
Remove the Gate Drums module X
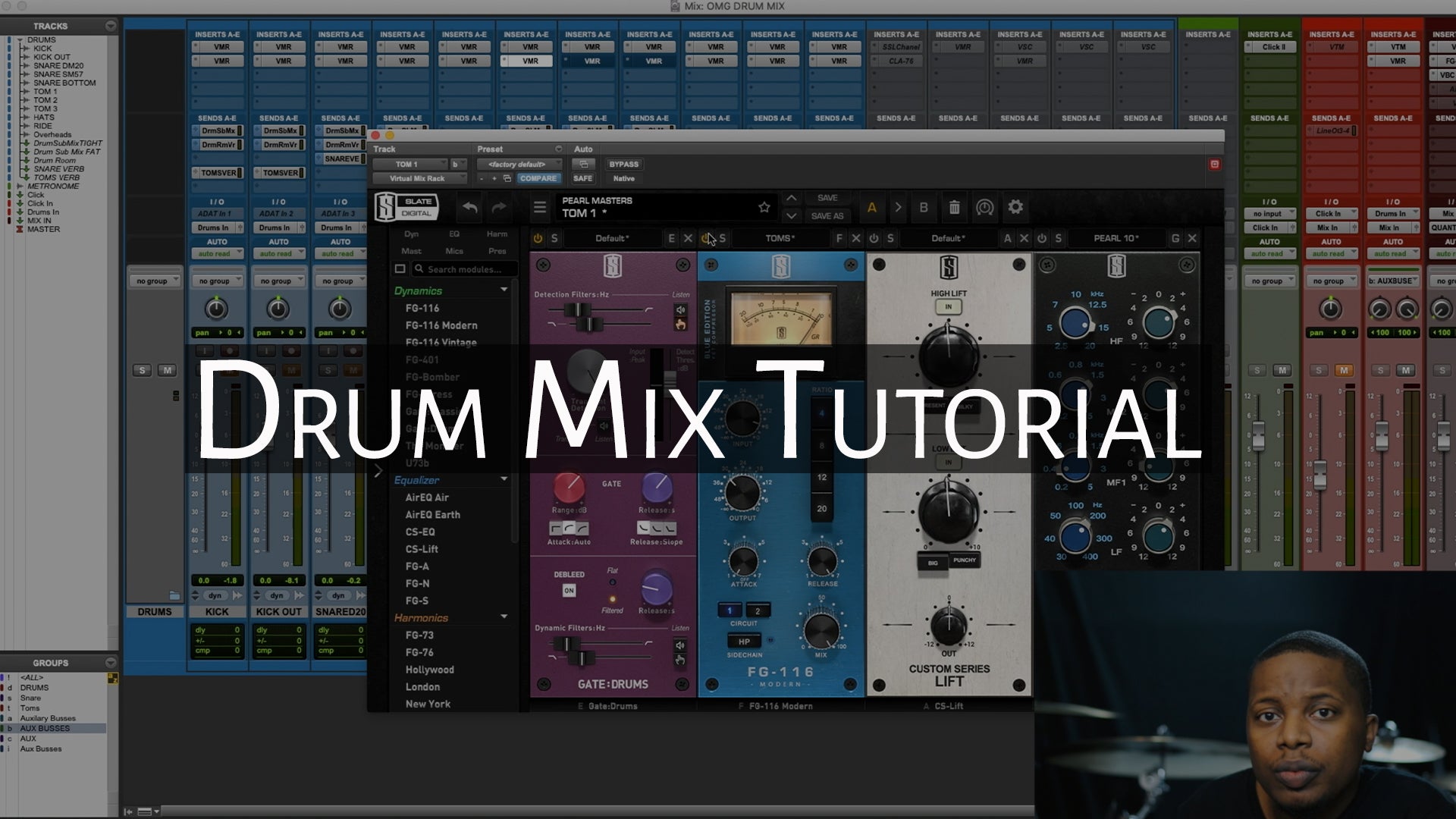[x=688, y=238]
